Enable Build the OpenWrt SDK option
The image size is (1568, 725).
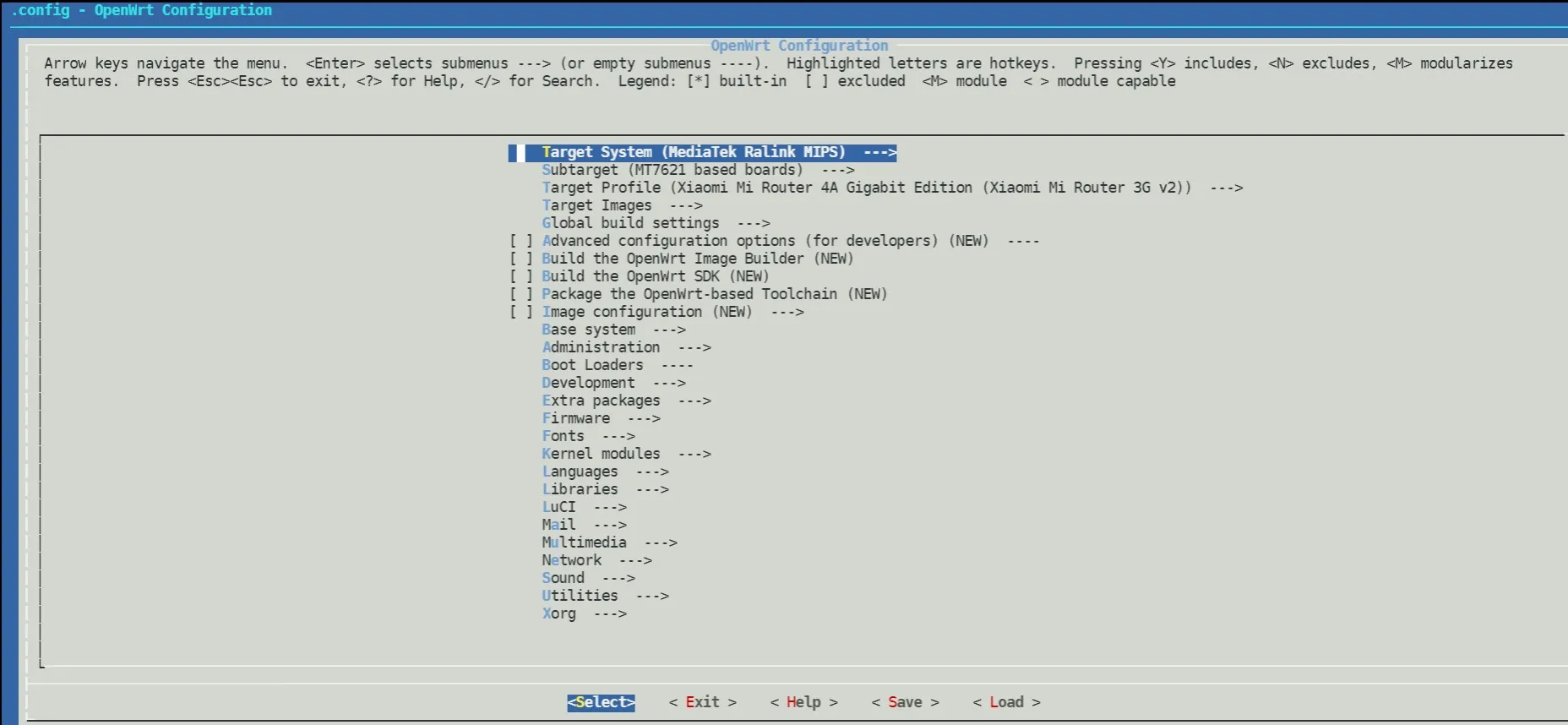click(x=521, y=276)
